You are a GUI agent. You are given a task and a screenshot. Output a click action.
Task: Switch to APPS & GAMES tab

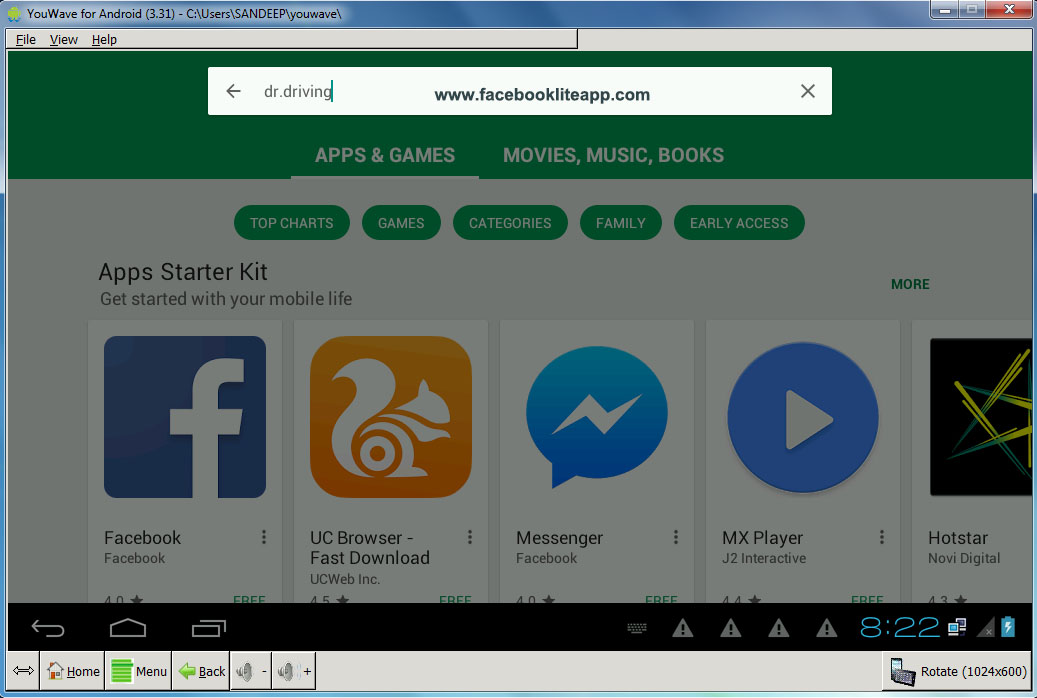point(385,155)
